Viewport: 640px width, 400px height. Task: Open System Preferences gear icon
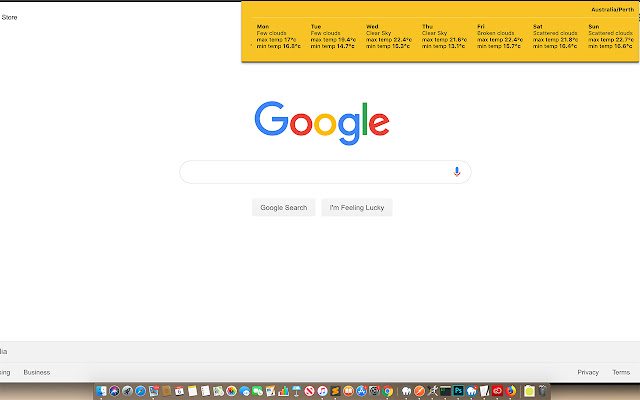coord(375,391)
